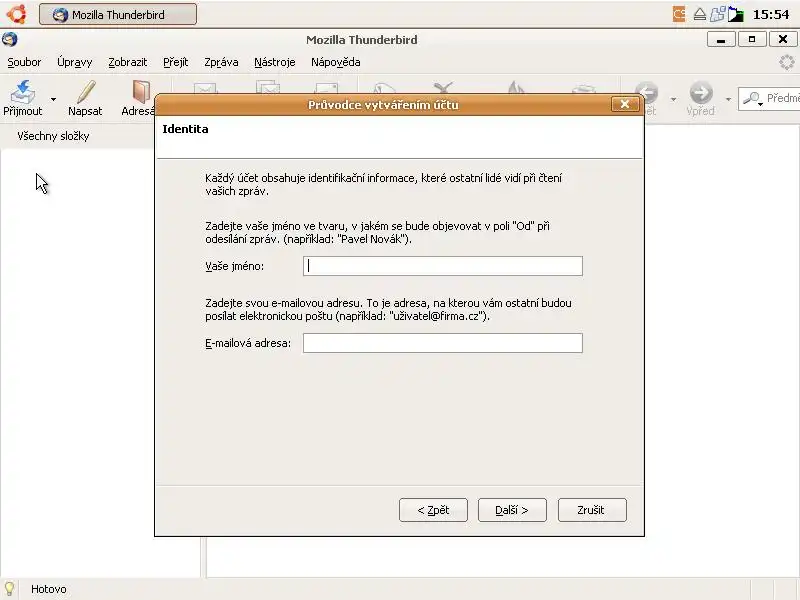
Task: Click the Thunderbird icon in the window title bar
Action: (9, 39)
